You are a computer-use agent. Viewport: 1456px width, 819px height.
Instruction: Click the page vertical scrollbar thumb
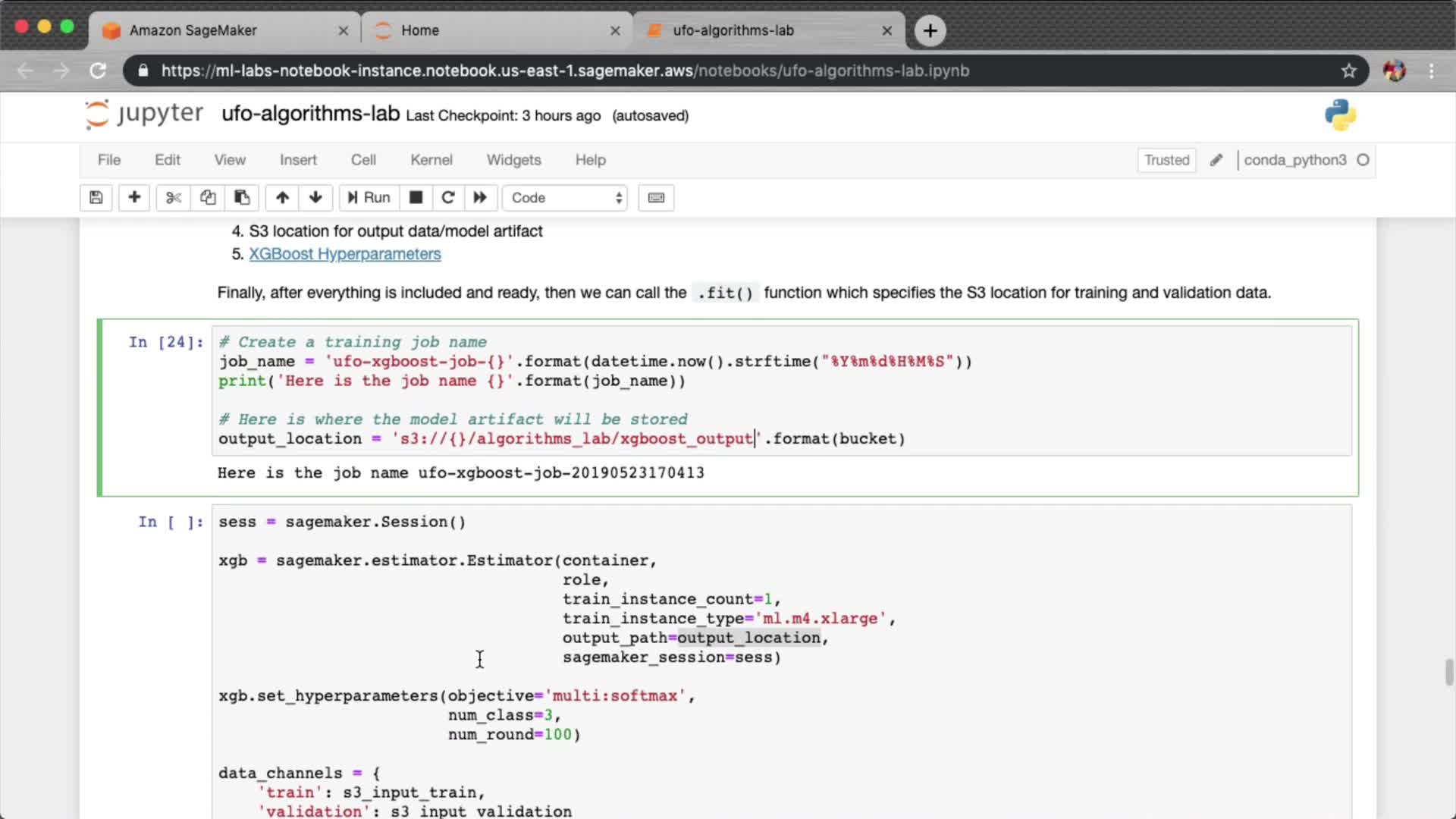[1449, 672]
